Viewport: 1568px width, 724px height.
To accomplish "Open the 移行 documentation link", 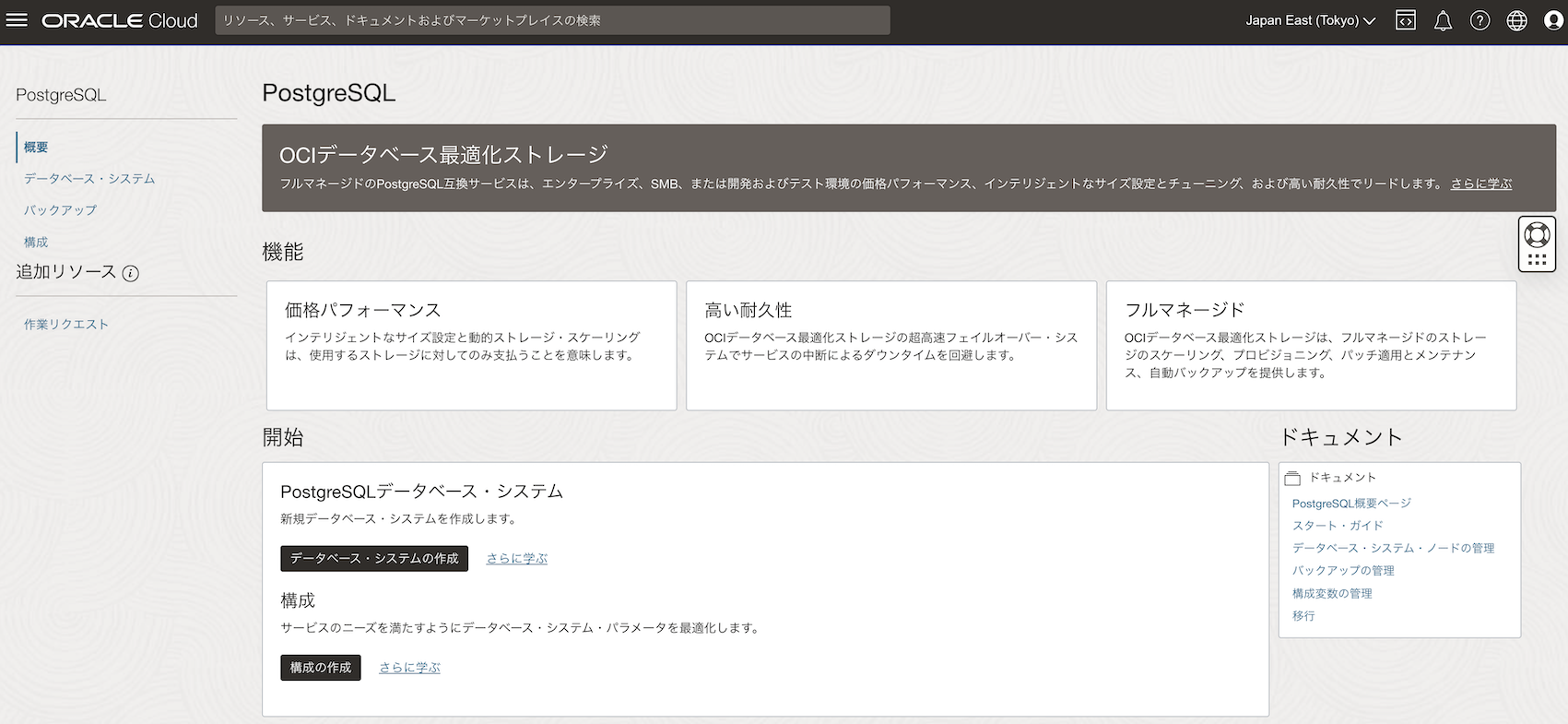I will (x=1303, y=616).
